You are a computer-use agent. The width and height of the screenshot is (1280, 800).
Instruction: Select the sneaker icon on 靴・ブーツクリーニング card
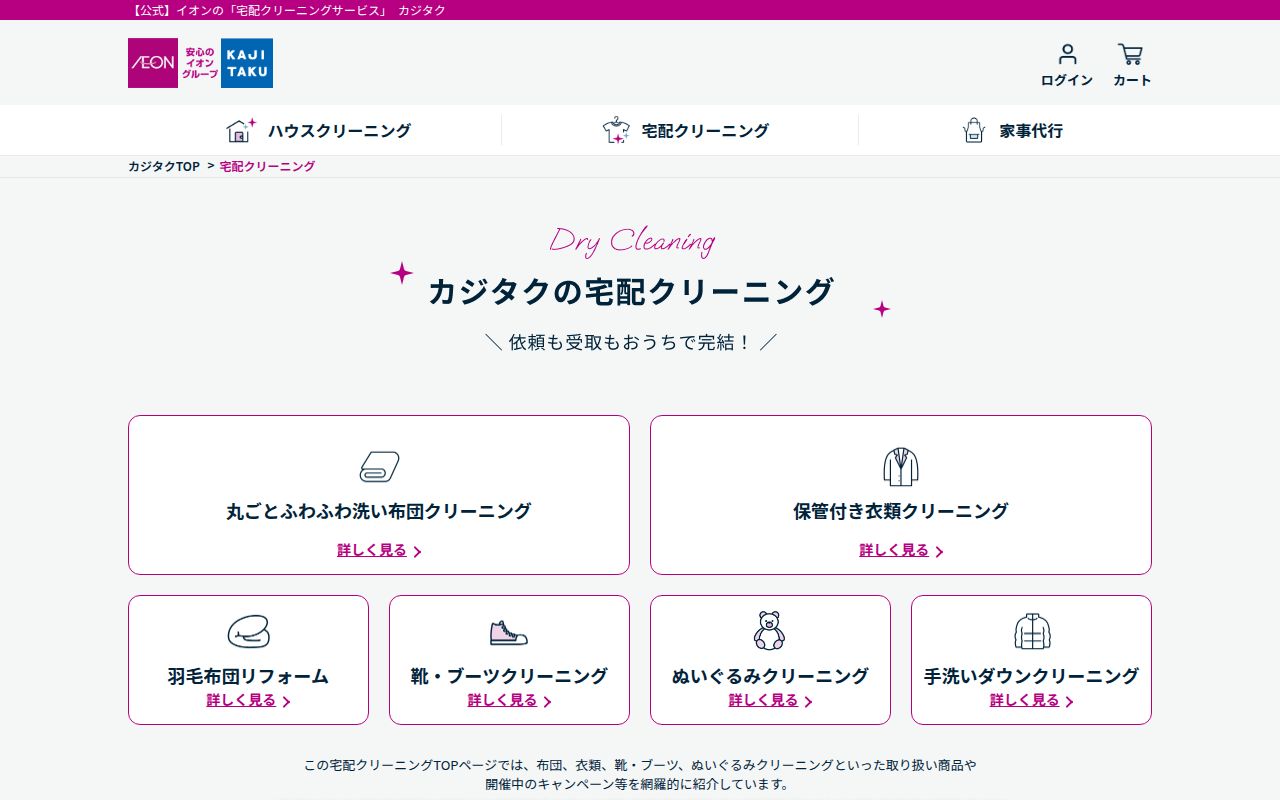(509, 632)
